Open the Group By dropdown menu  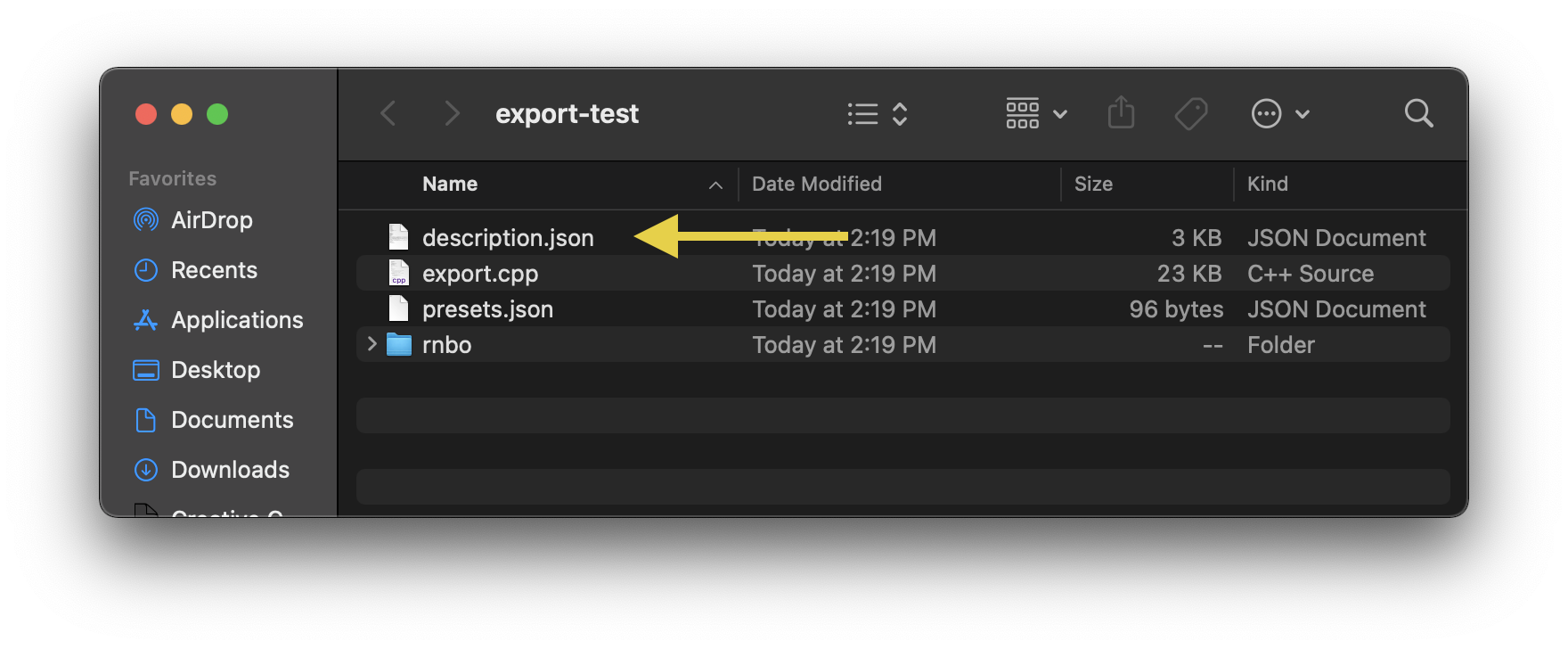click(1036, 114)
